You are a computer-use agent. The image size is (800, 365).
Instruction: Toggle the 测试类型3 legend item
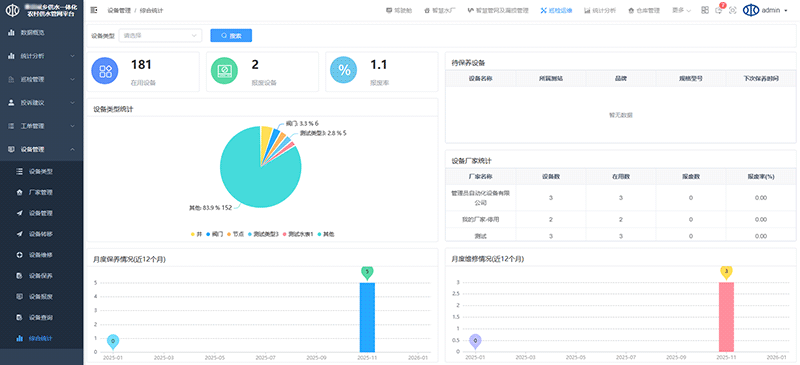click(x=263, y=234)
